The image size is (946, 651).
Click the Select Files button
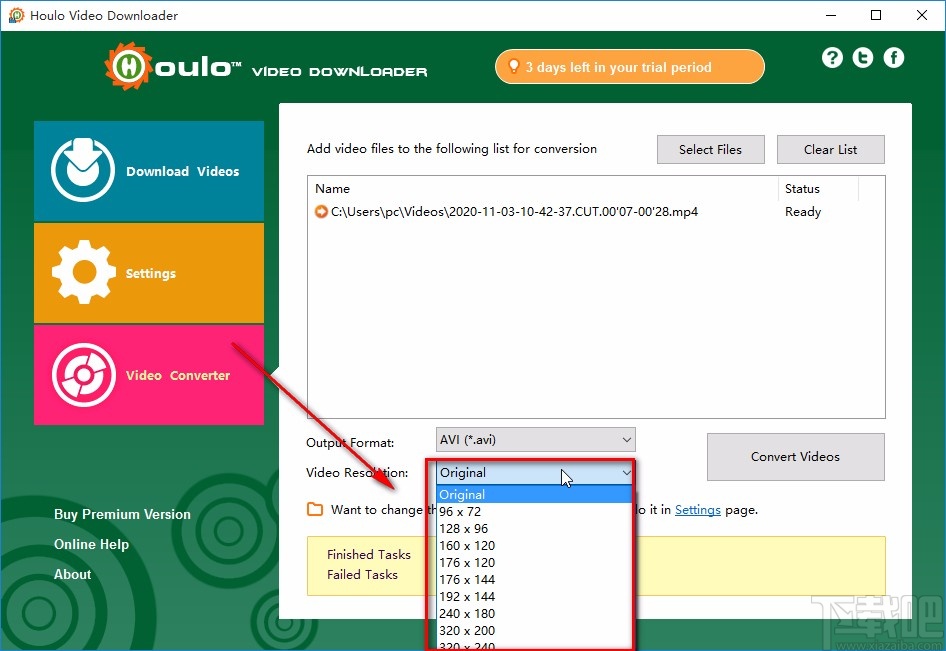(x=710, y=149)
